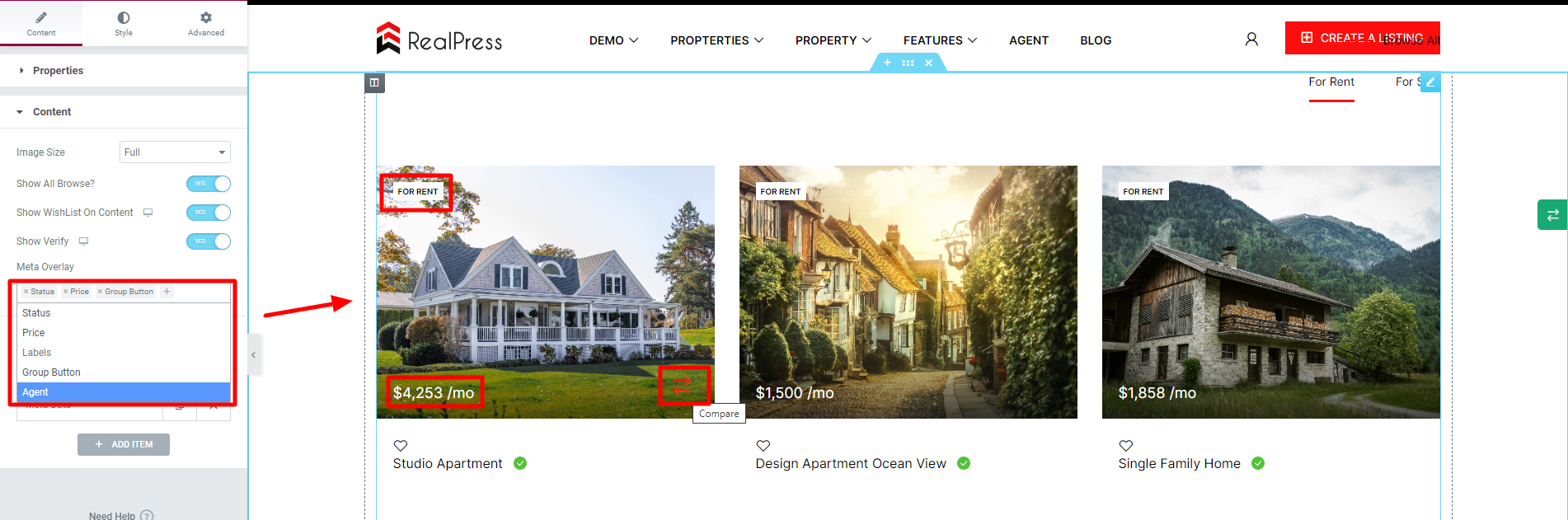Toggle Show All Browse switch
Viewport: 1568px width, 520px height.
pos(209,184)
